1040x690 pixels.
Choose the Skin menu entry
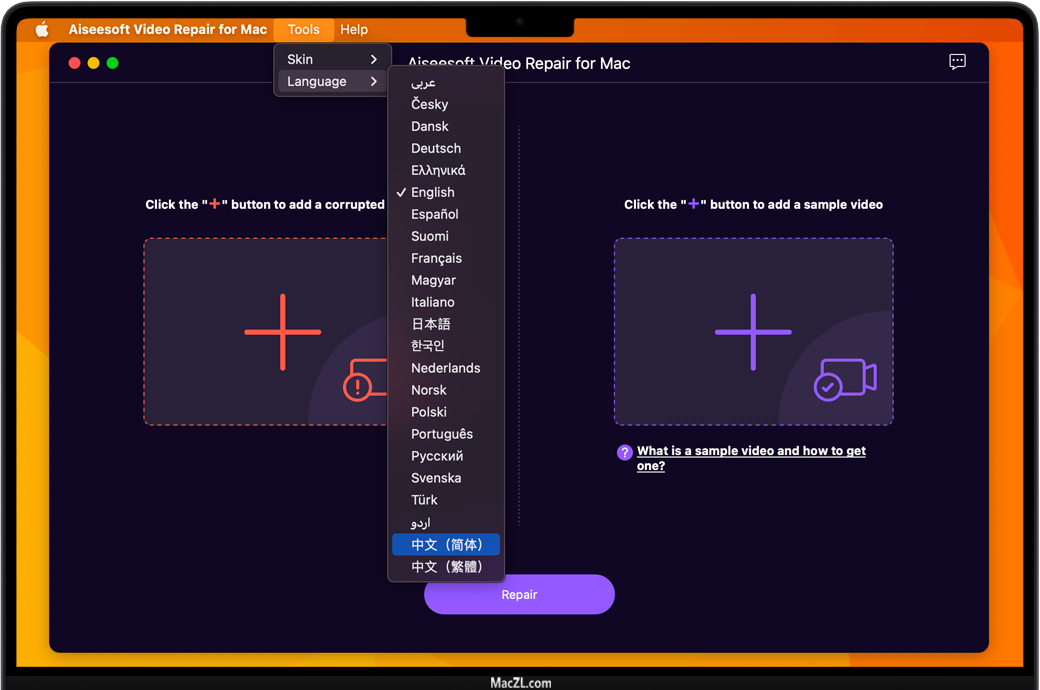coord(332,59)
